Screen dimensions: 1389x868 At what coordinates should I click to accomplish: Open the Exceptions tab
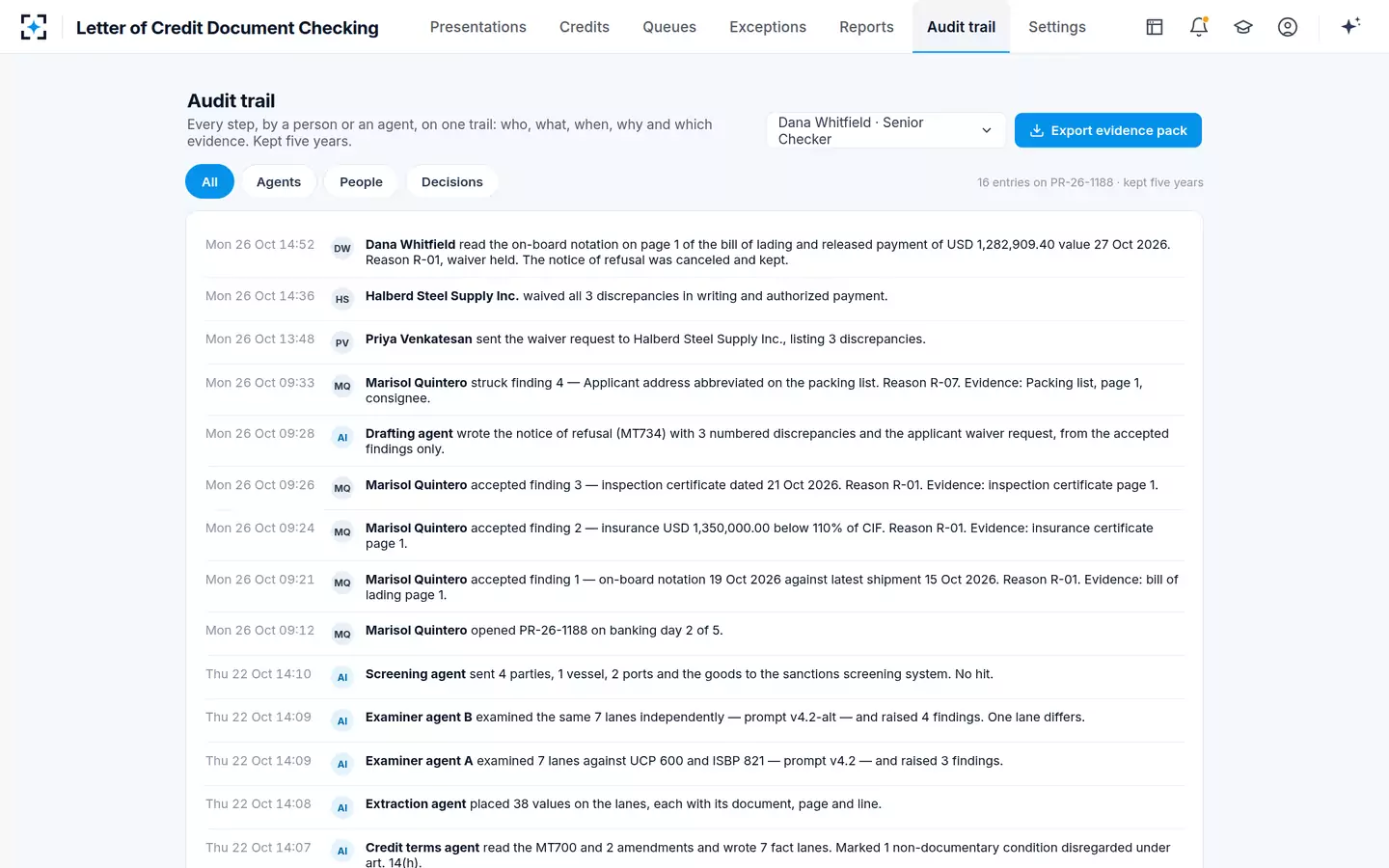[768, 27]
